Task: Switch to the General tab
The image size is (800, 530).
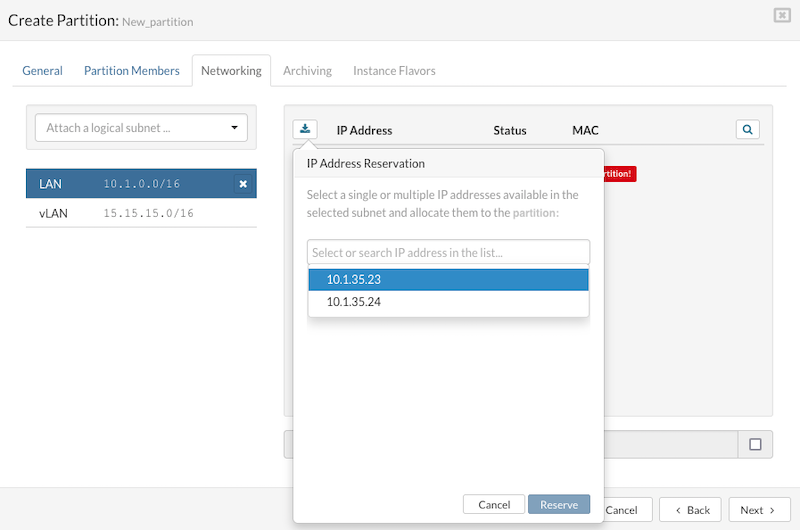Action: [43, 71]
